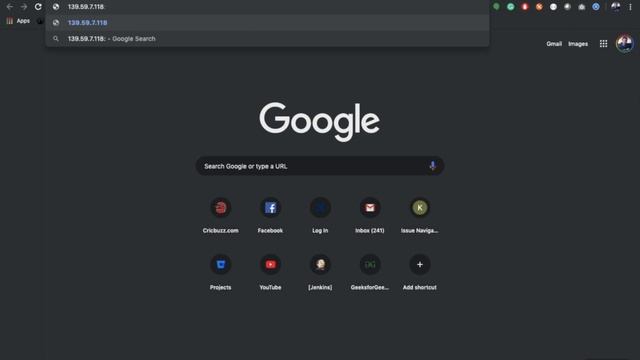Open the Google apps grid
Viewport: 640px width, 360px height.
pos(603,44)
